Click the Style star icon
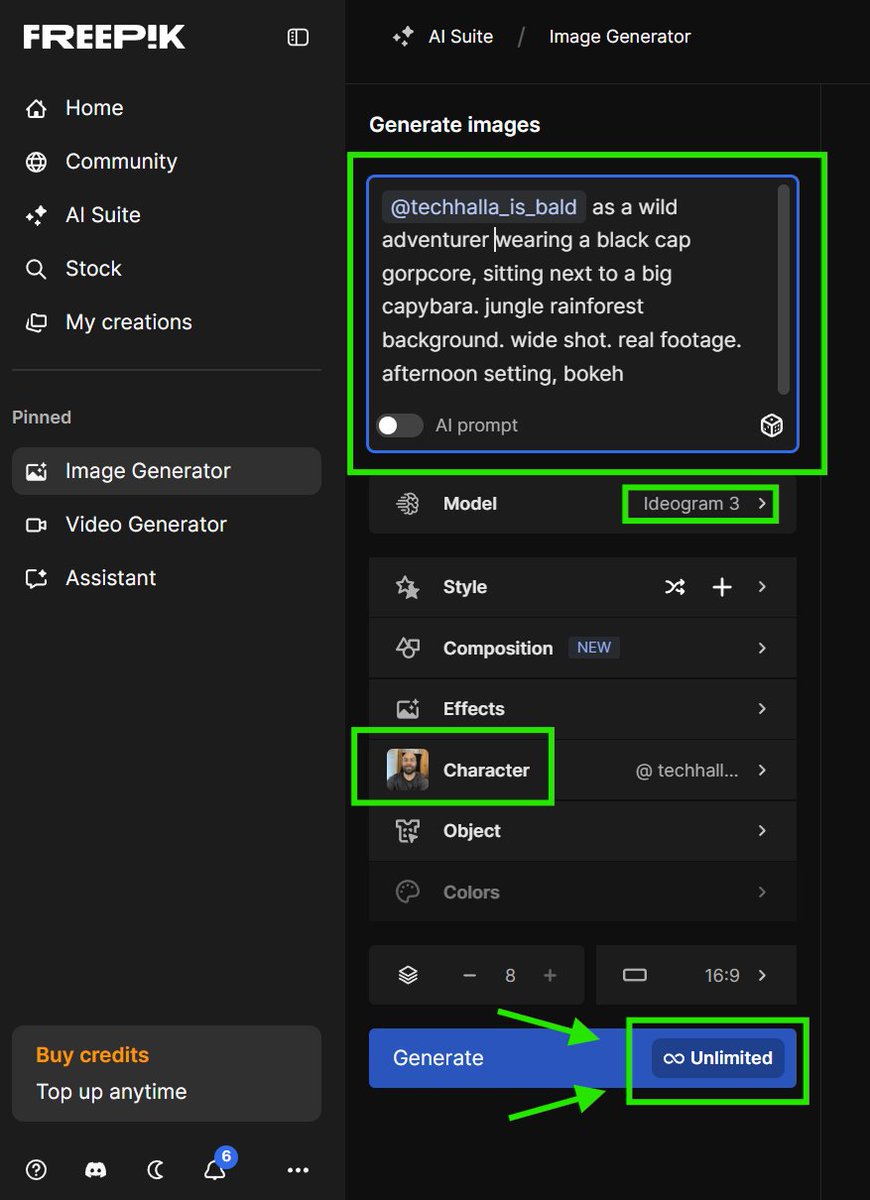870x1200 pixels. (407, 587)
